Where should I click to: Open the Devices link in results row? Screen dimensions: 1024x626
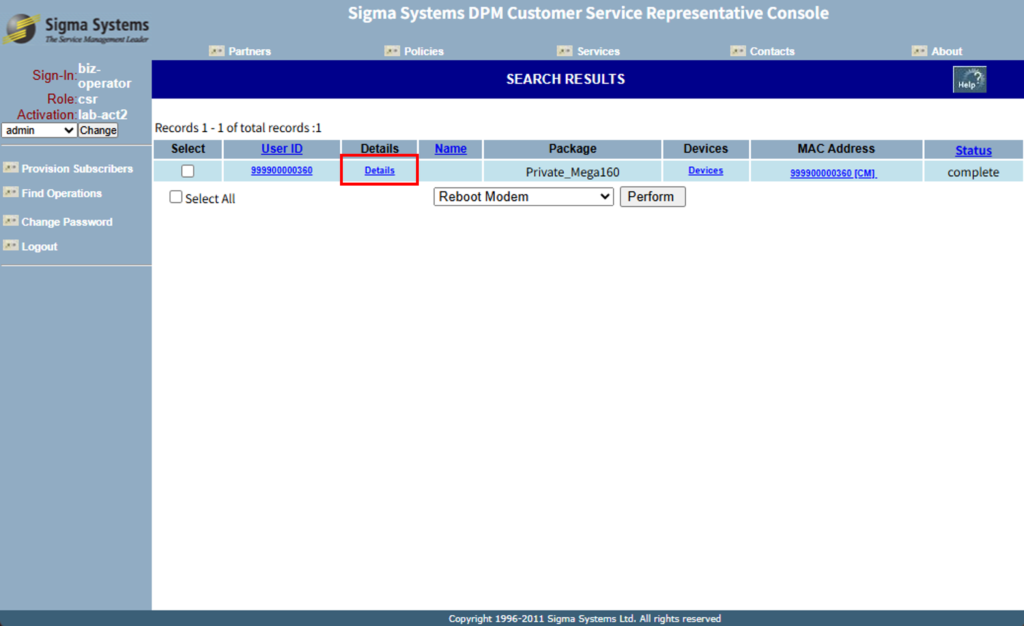pos(705,171)
